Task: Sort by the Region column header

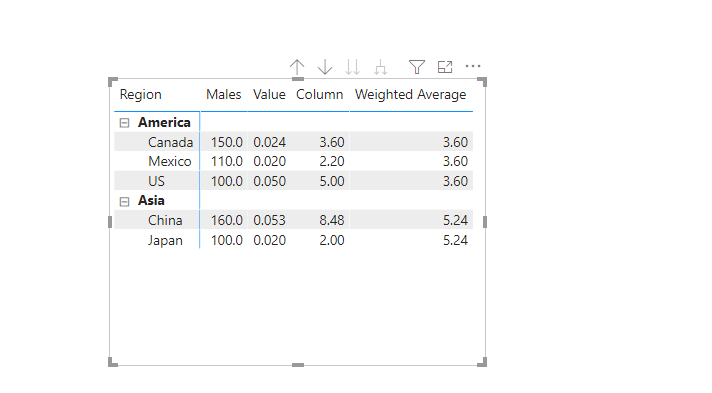Action: coord(141,95)
